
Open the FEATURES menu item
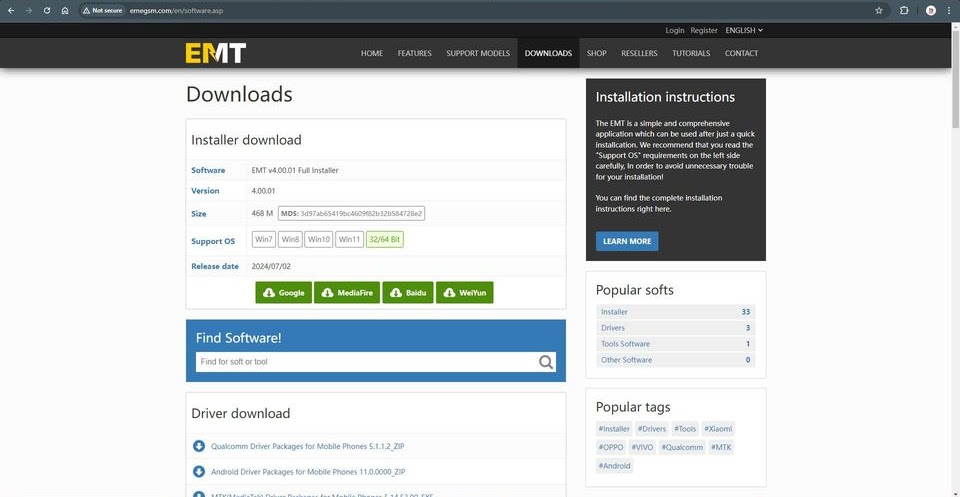[x=414, y=53]
